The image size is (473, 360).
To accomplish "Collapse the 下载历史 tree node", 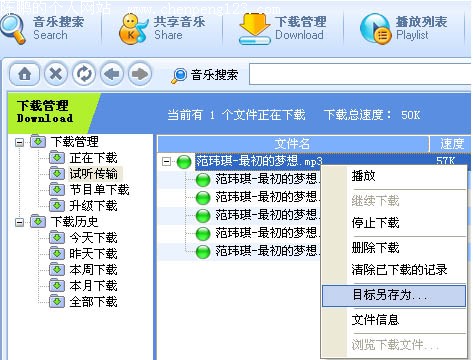I will pos(20,222).
